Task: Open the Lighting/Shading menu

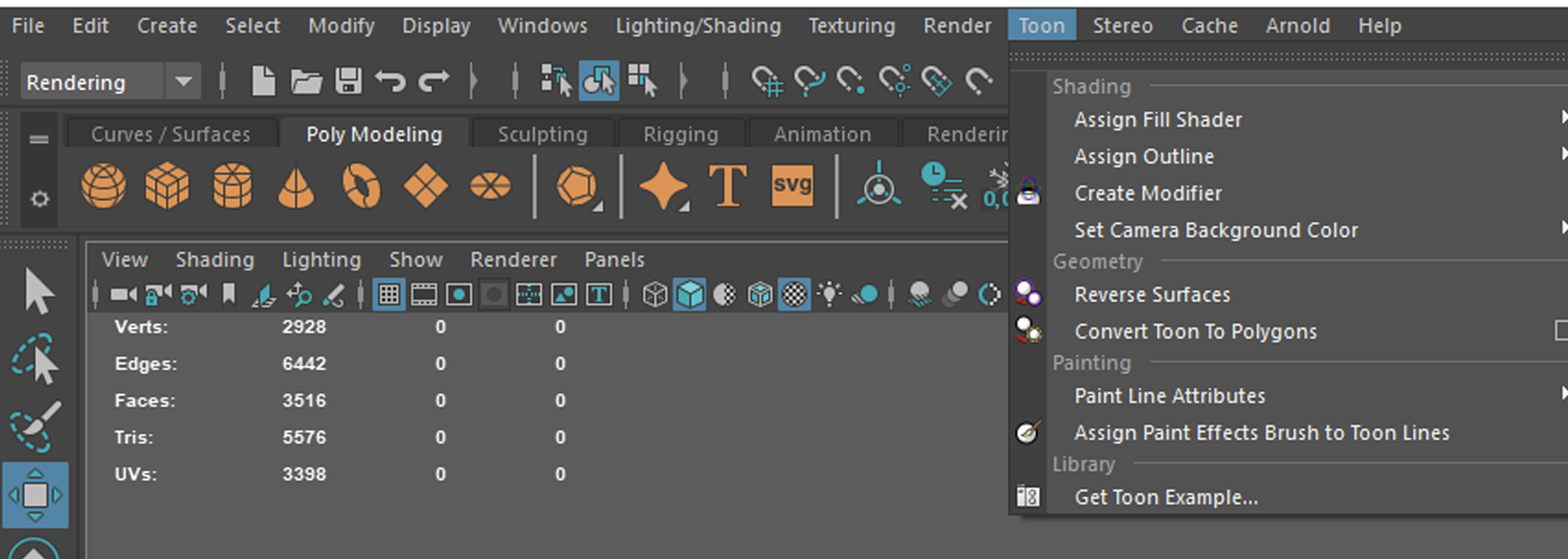Action: pos(698,25)
